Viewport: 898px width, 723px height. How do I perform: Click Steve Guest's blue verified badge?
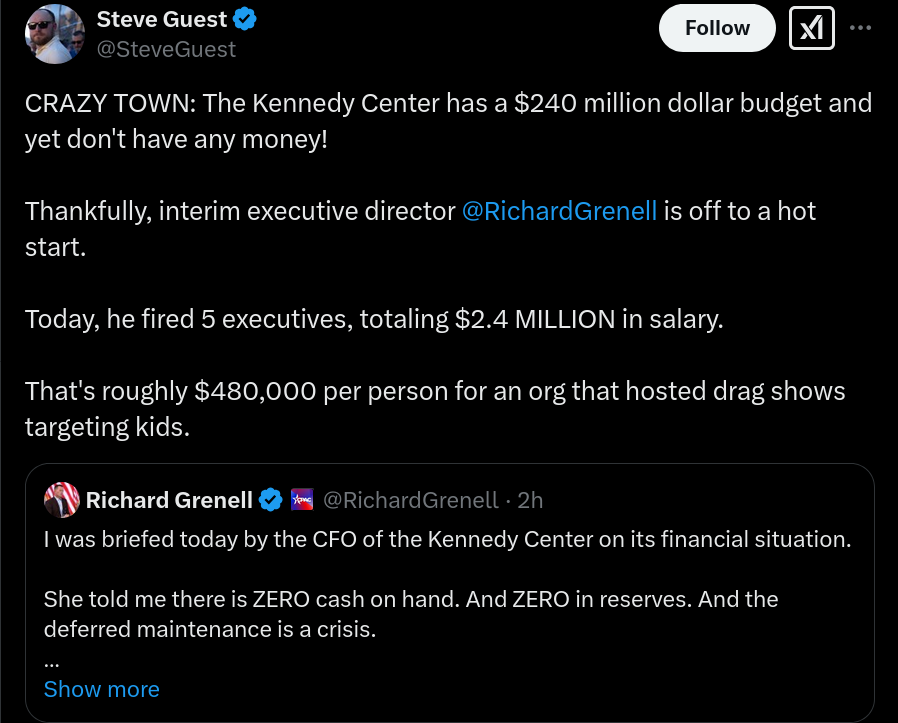point(245,19)
